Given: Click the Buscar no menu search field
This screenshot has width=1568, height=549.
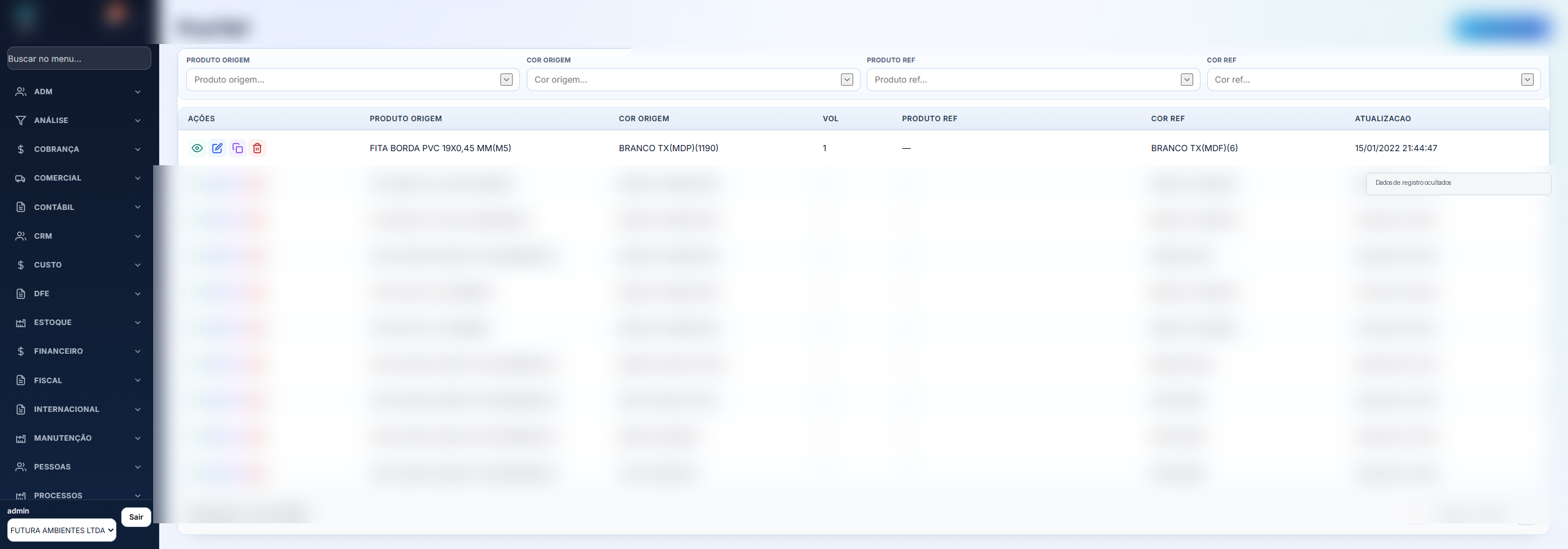Looking at the screenshot, I should tap(79, 59).
